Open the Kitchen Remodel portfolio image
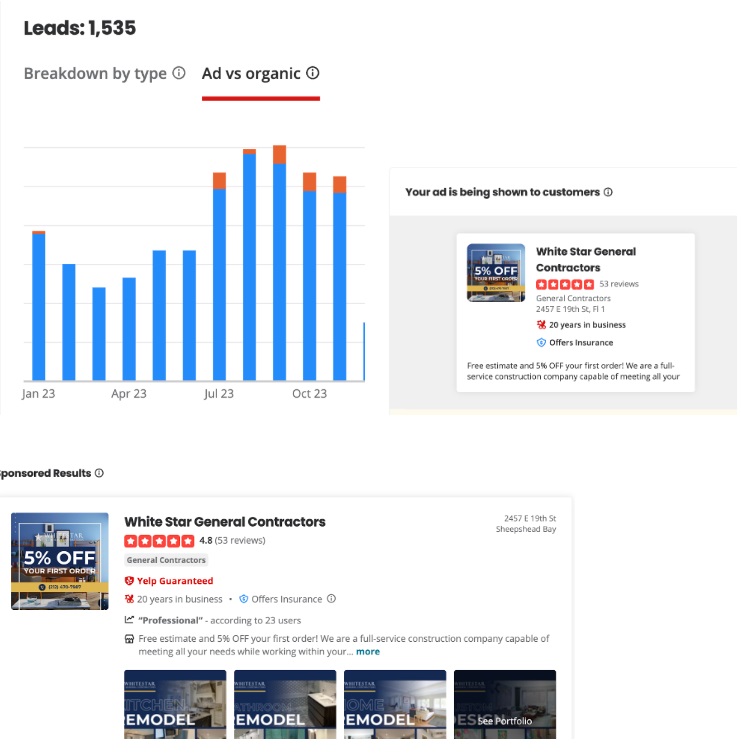741x756 pixels. pos(175,704)
